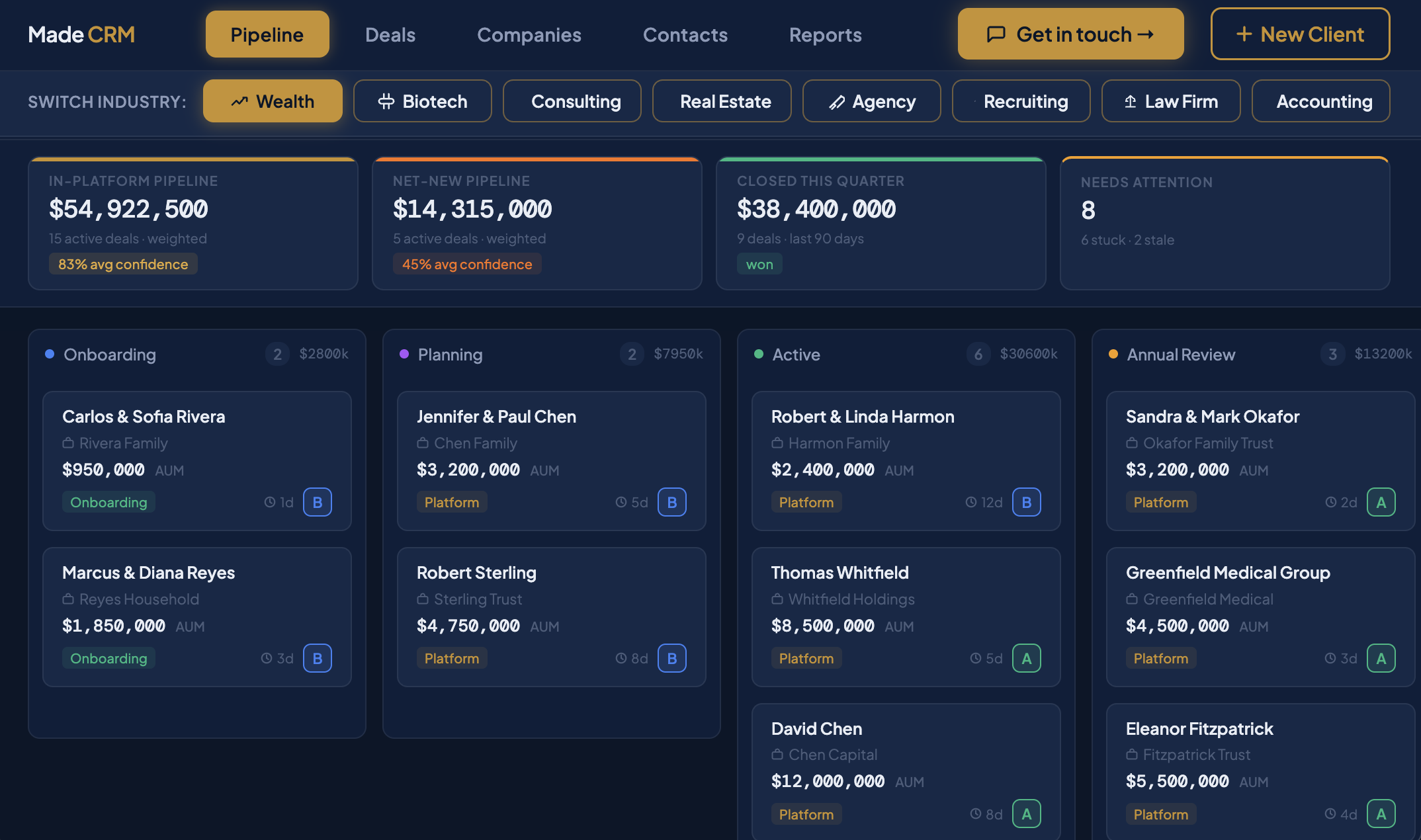Image resolution: width=1421 pixels, height=840 pixels.
Task: Open the Robert & Linda Harmon card
Action: (x=906, y=461)
